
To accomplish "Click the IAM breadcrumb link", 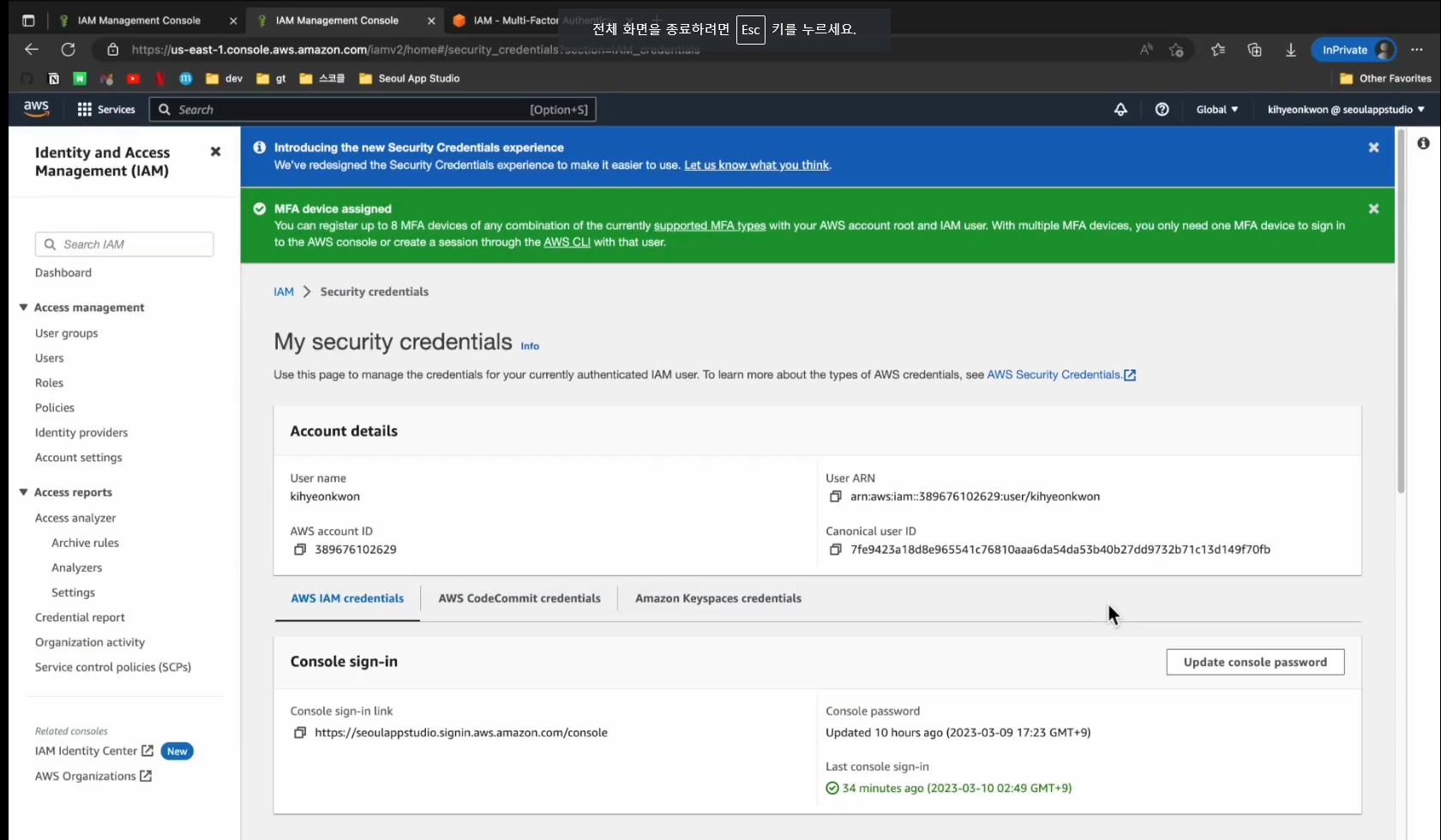I will [x=284, y=292].
